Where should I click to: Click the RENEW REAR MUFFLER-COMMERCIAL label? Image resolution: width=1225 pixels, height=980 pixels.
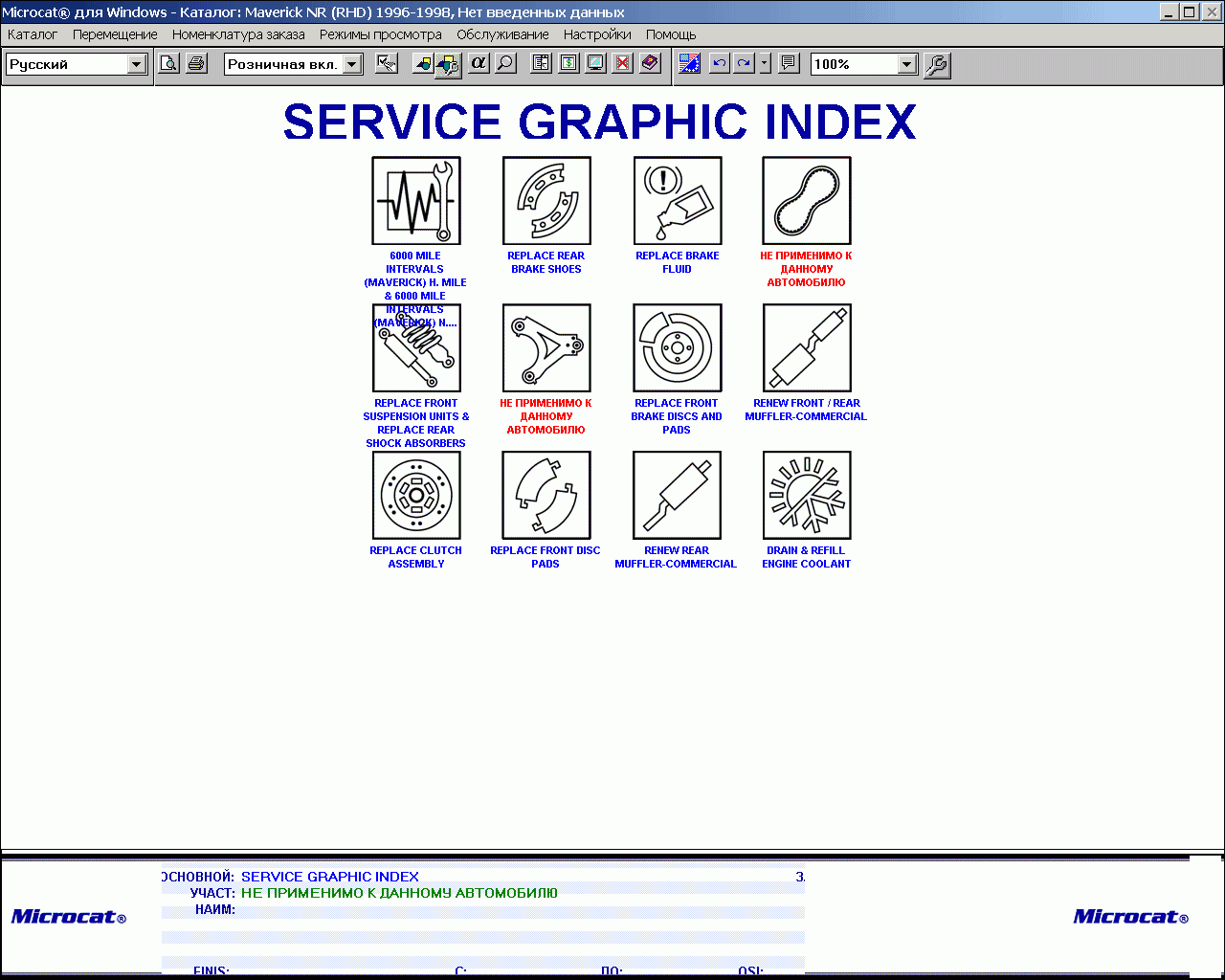pos(676,557)
